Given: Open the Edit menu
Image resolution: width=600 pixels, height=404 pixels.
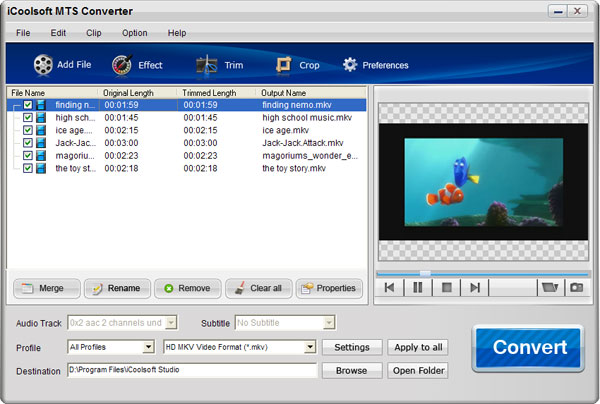Looking at the screenshot, I should tap(58, 33).
